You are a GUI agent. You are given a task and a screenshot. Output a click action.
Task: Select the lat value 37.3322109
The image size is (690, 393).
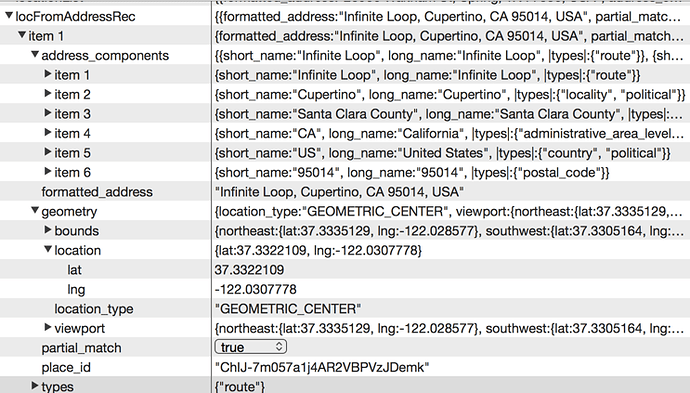(x=250, y=269)
